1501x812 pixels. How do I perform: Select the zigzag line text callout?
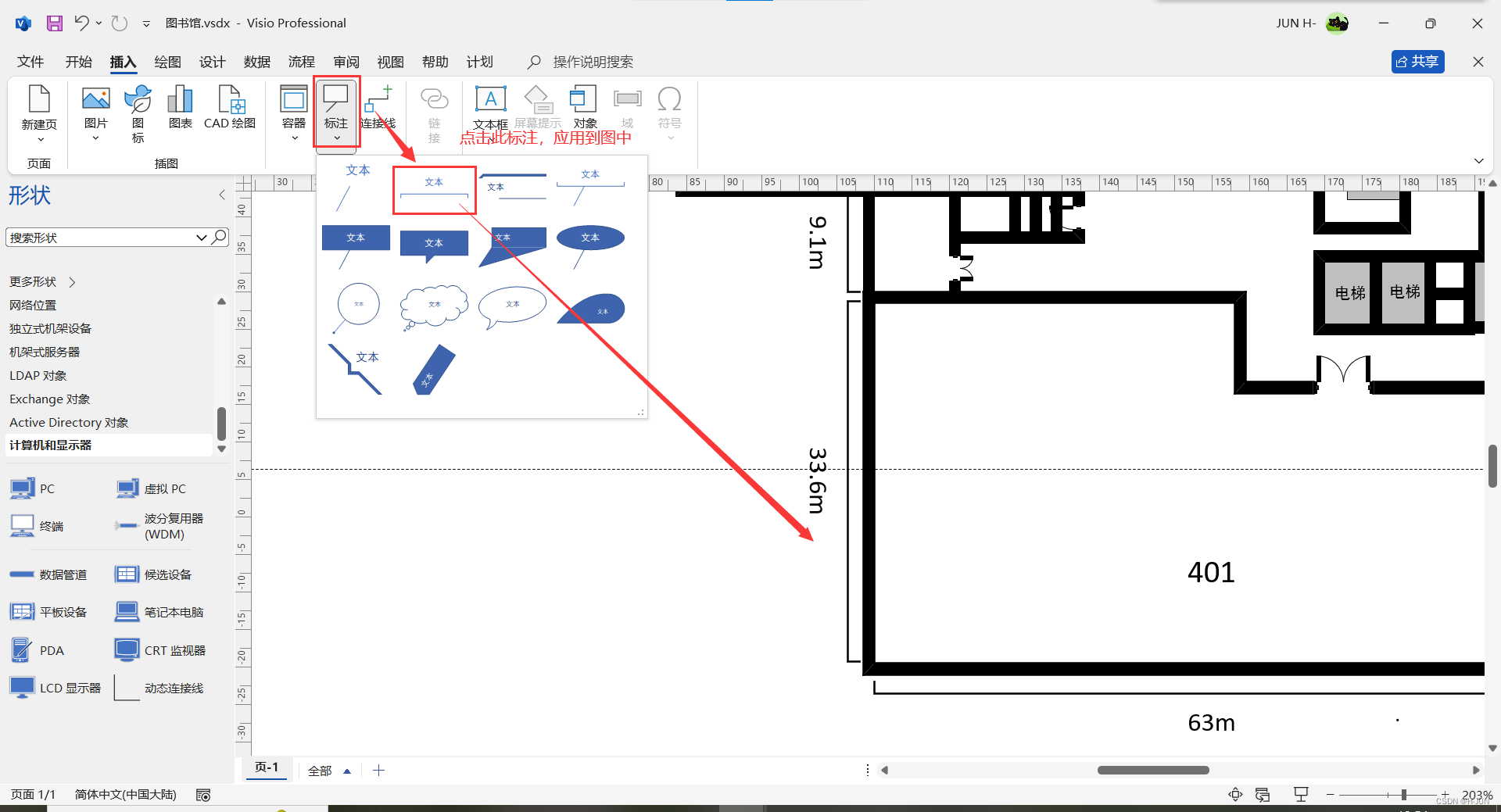tap(356, 368)
